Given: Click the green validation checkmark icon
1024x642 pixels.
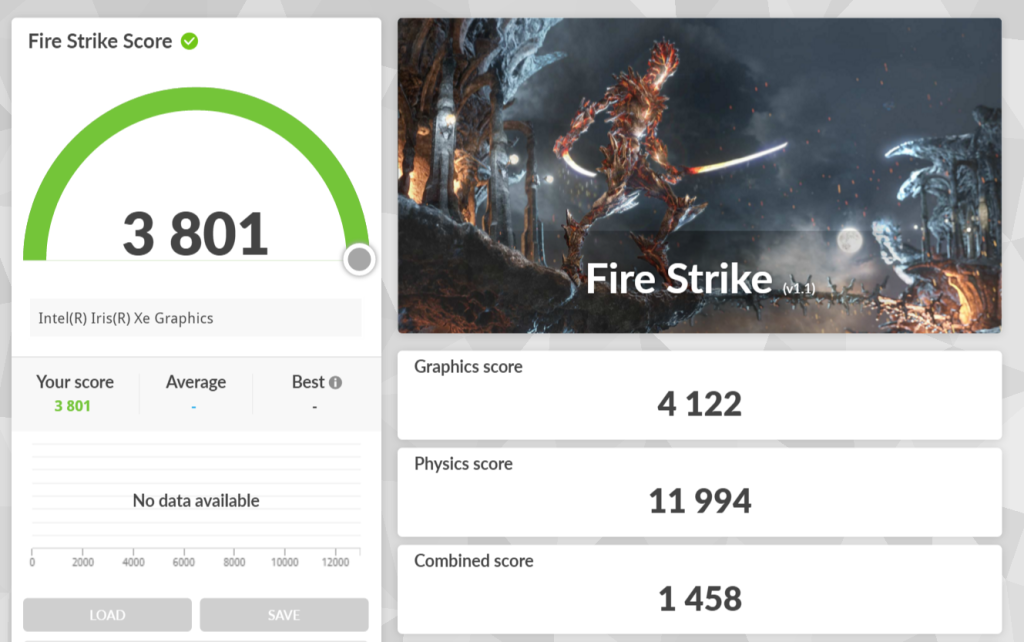Looking at the screenshot, I should tap(189, 41).
